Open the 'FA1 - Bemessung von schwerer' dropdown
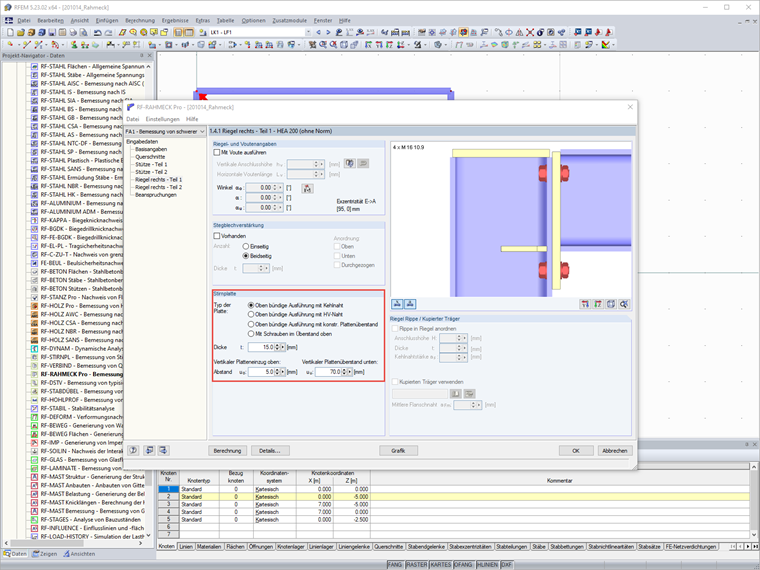The width and height of the screenshot is (760, 570). pyautogui.click(x=202, y=131)
